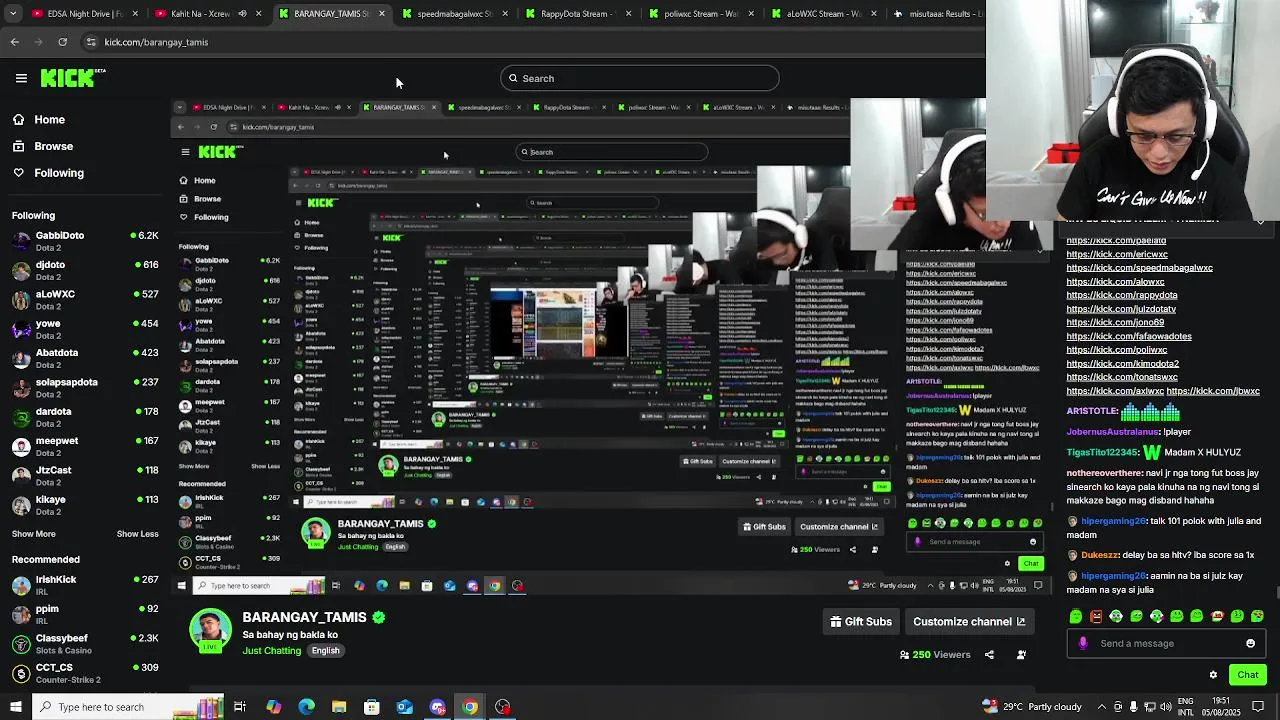The width and height of the screenshot is (1280, 720).
Task: Open File Explorer from taskbar
Action: tap(339, 707)
